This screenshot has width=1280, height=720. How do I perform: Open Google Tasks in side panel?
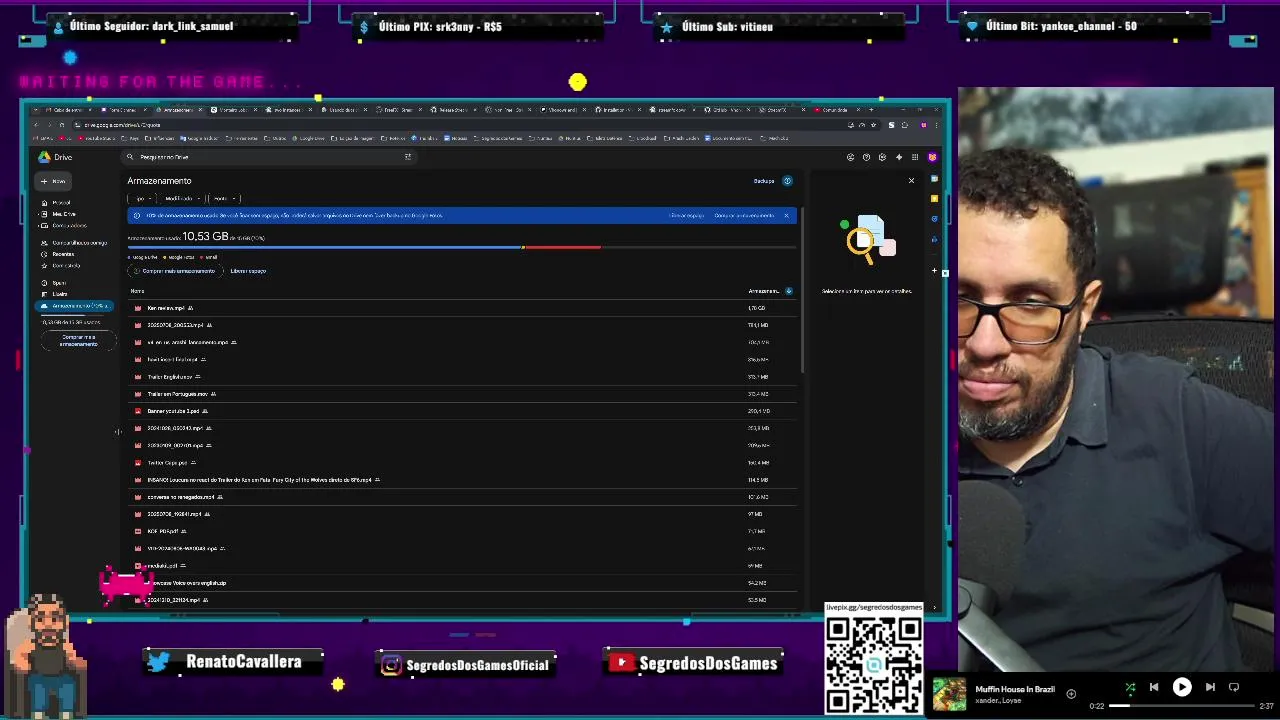click(x=934, y=218)
